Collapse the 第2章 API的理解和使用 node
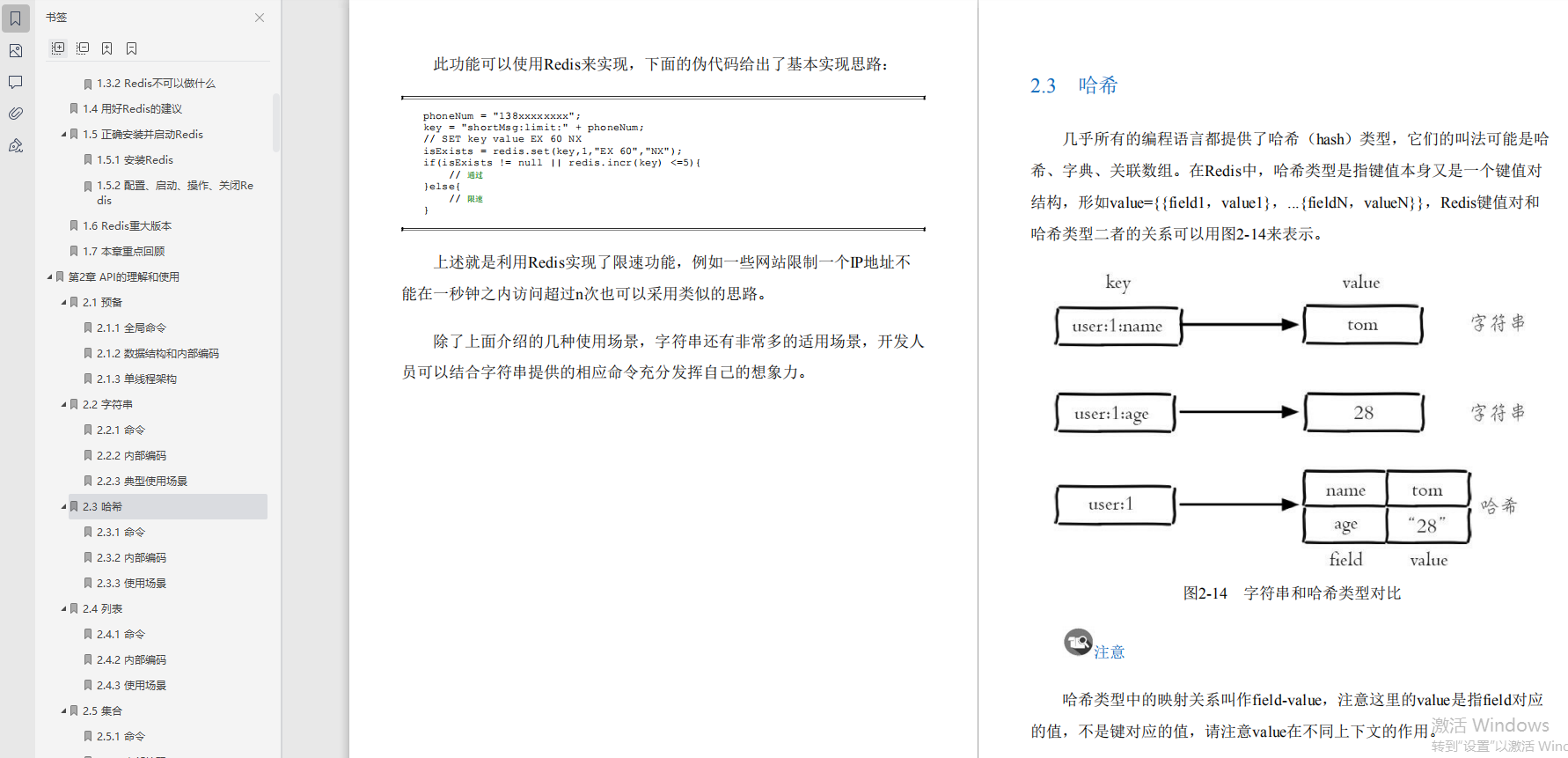 click(49, 277)
